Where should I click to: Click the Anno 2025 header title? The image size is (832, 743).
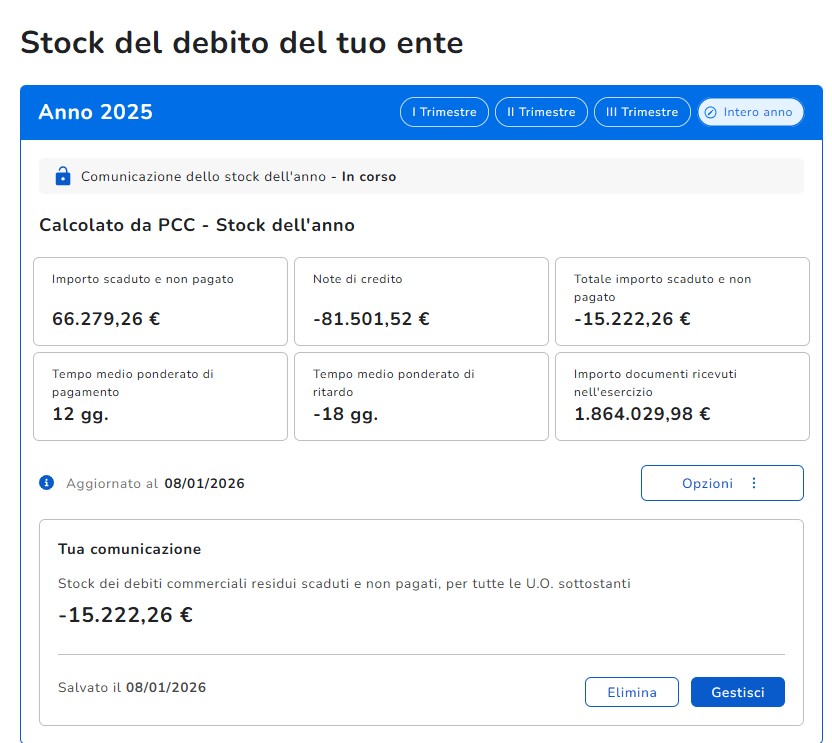point(96,112)
